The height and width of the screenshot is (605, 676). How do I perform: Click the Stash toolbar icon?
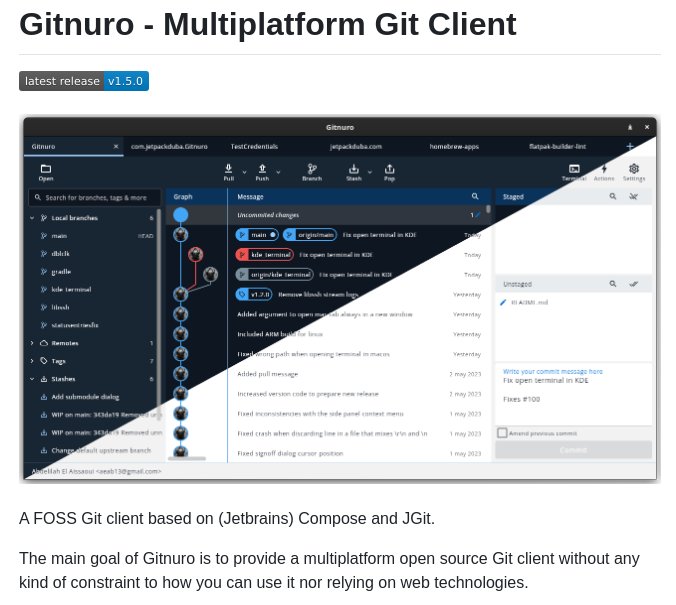(354, 169)
